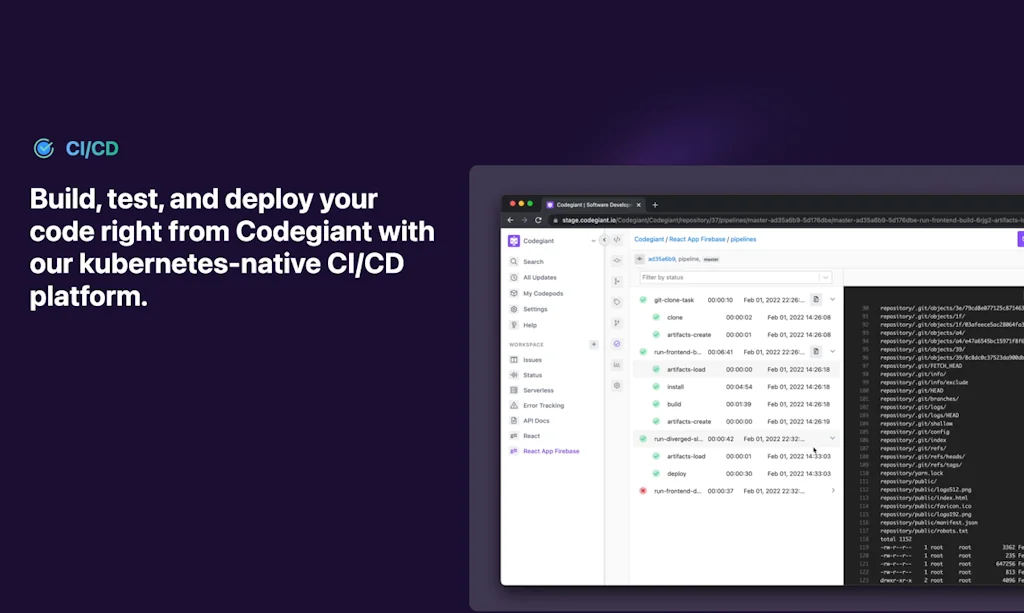This screenshot has height=613, width=1024.
Task: Select the deploy step row
Action: pyautogui.click(x=736, y=474)
